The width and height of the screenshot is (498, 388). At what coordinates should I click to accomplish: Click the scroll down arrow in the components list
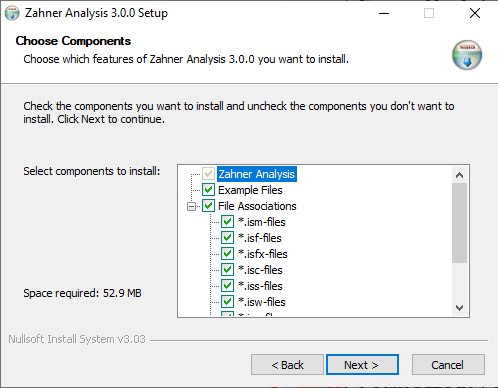tap(459, 308)
